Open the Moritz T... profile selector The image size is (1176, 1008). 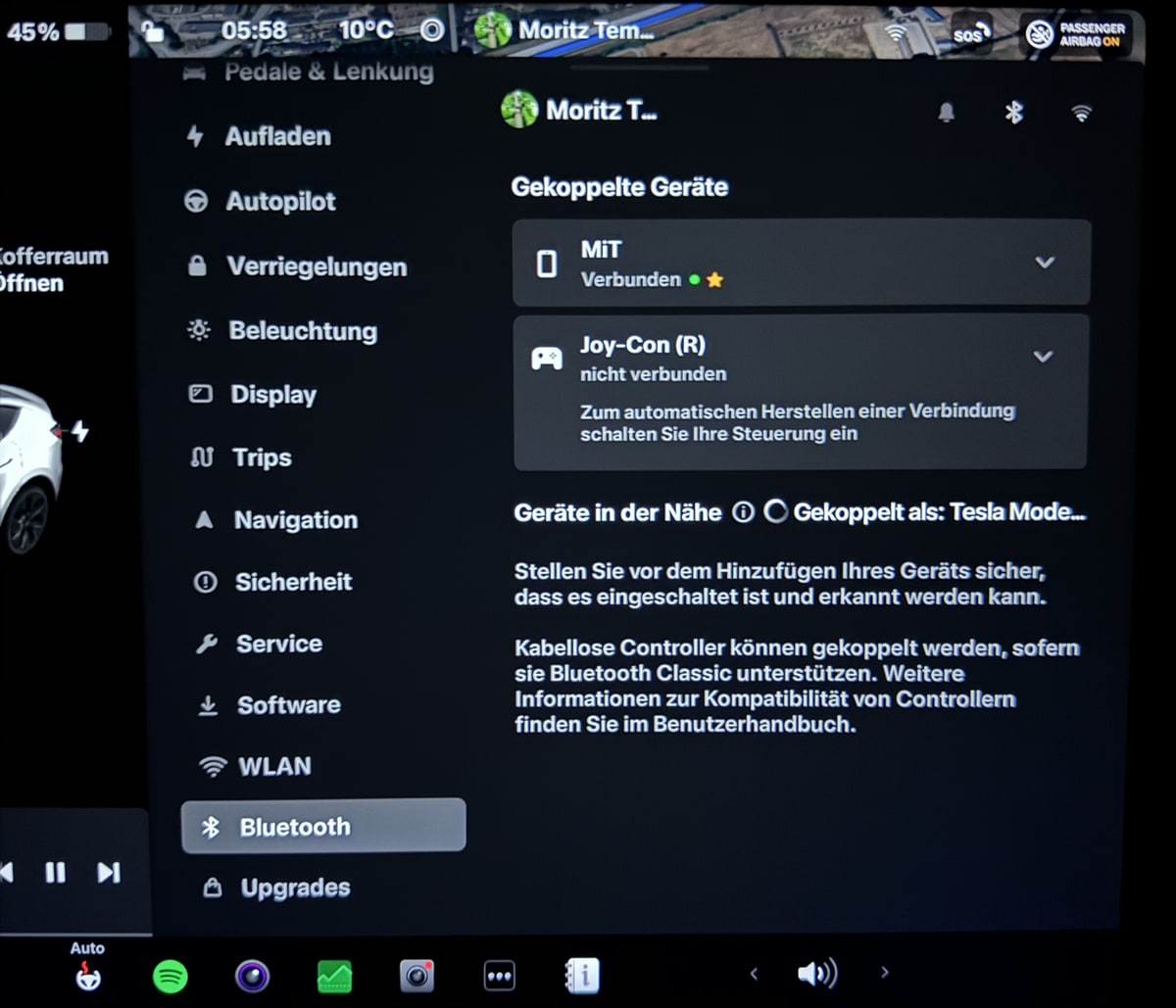click(579, 110)
